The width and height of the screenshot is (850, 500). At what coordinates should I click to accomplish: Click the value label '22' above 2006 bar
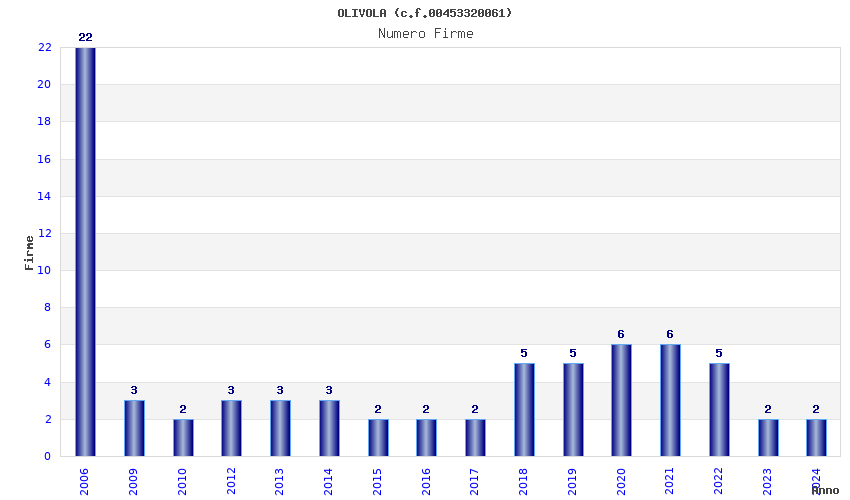(x=85, y=37)
